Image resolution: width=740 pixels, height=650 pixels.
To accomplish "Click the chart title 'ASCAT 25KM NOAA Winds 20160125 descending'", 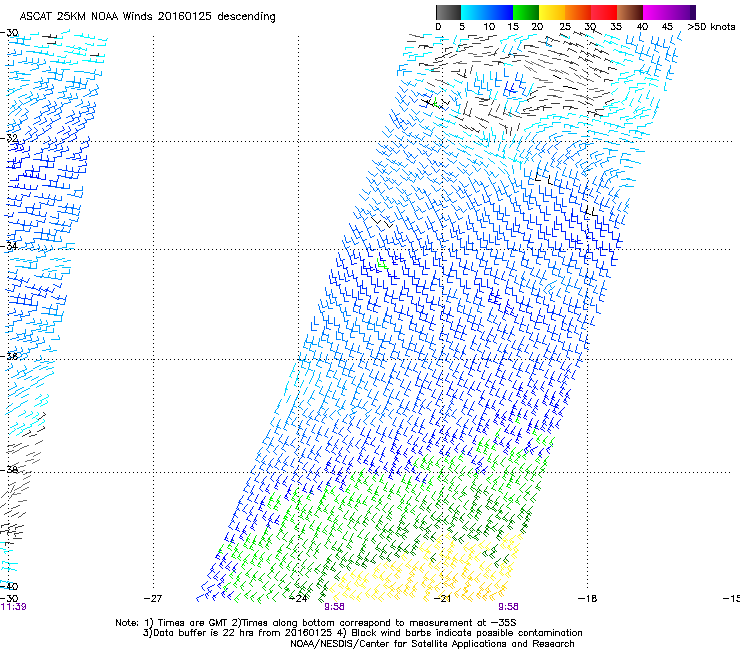I will pos(147,16).
